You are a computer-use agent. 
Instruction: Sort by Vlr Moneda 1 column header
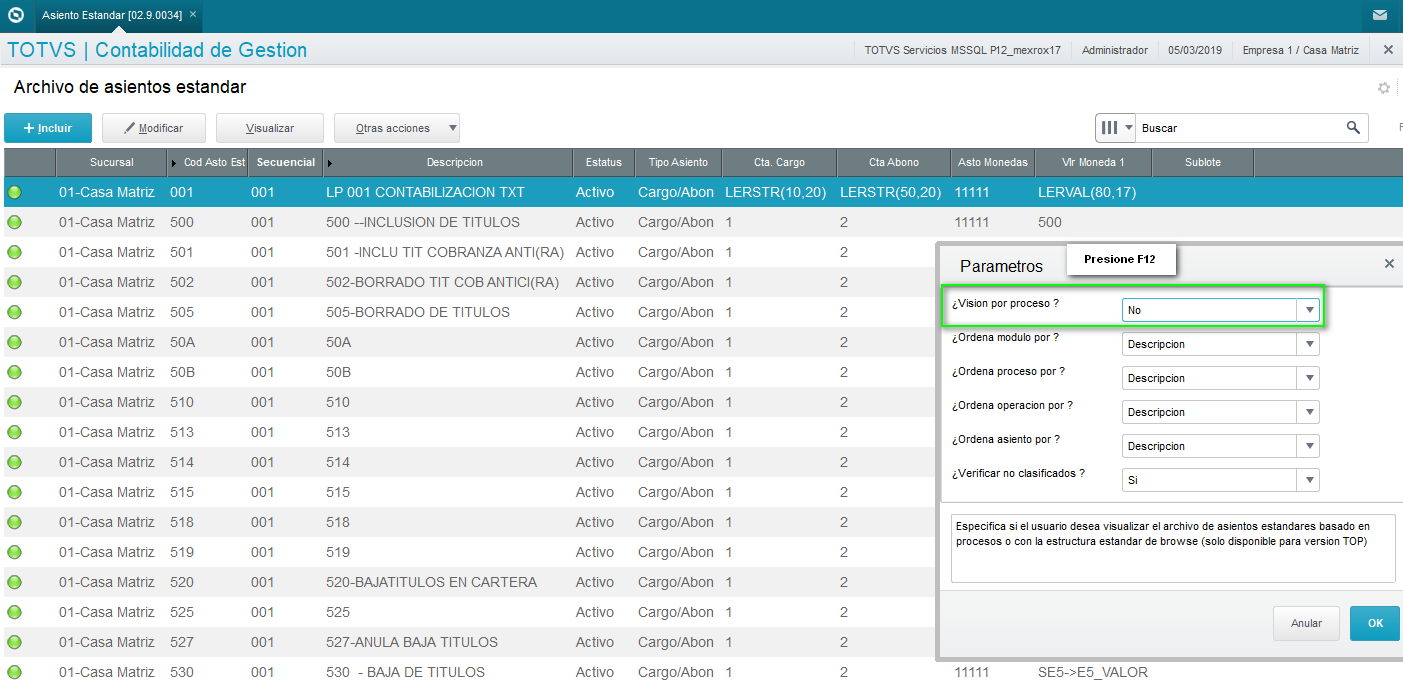tap(1093, 162)
